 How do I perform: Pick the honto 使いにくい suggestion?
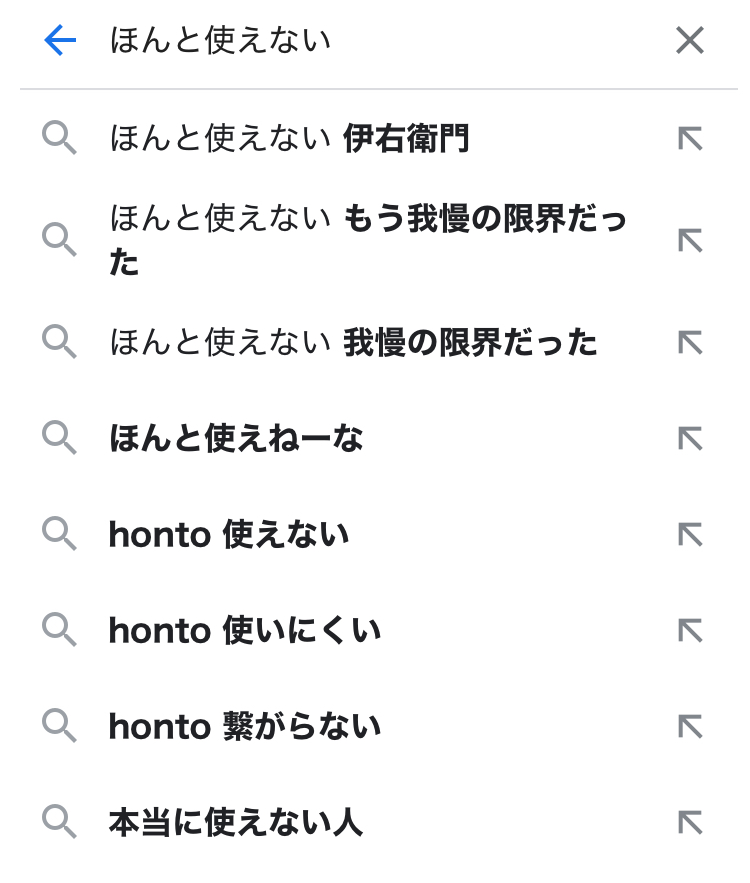tap(244, 631)
